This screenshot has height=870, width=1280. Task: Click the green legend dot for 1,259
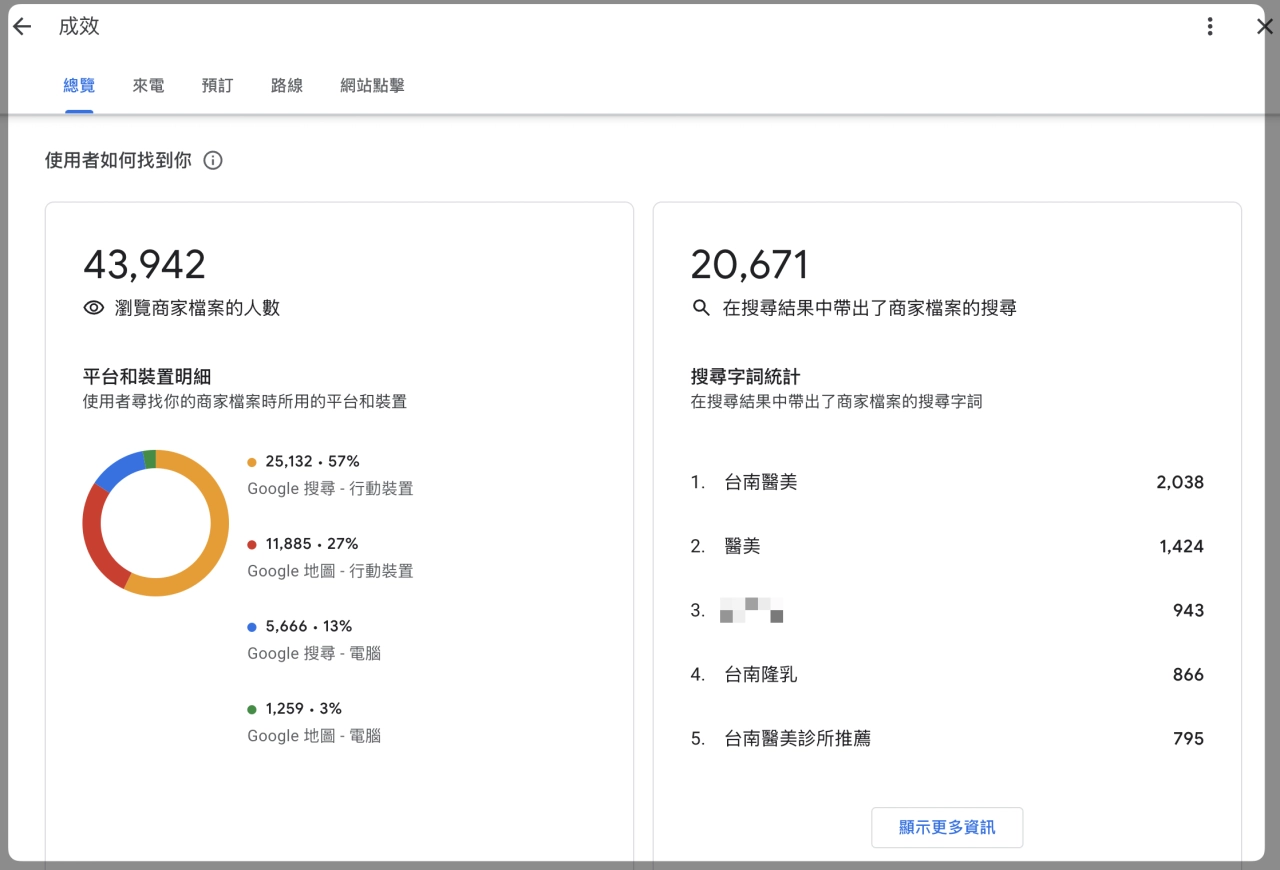[x=252, y=709]
